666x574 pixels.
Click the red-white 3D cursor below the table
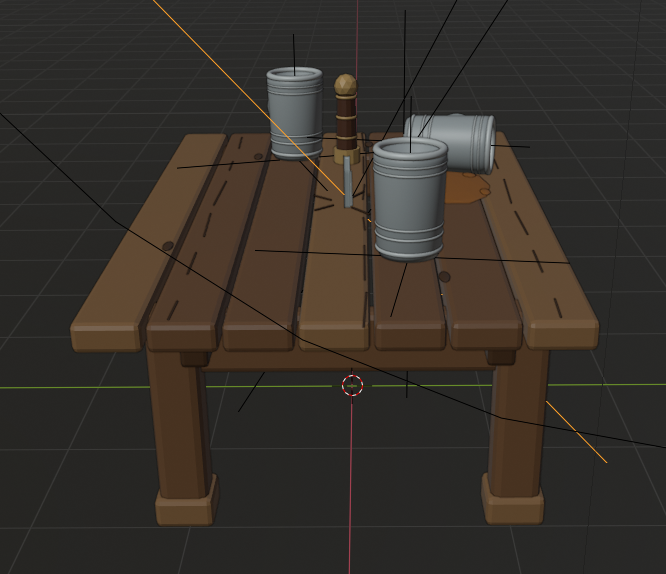[x=352, y=385]
